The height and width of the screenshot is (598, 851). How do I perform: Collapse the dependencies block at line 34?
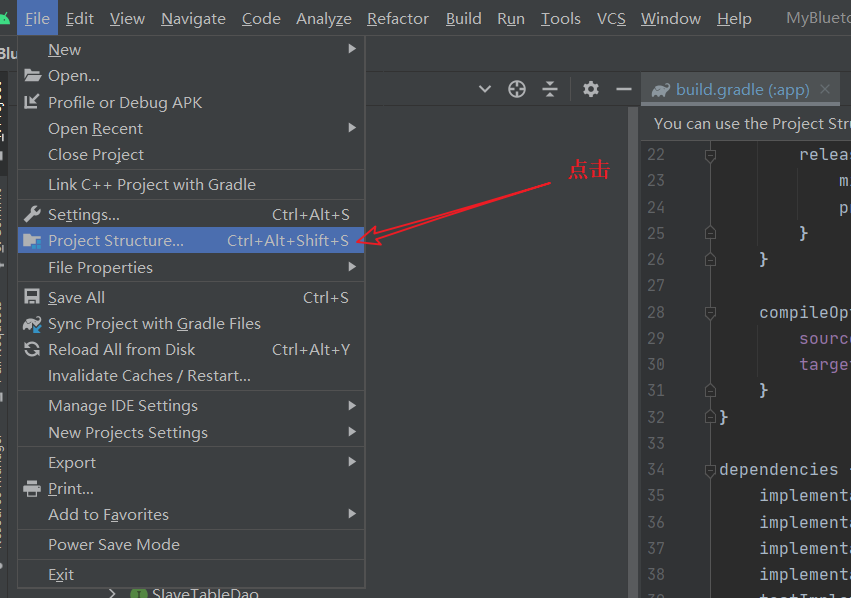[x=710, y=470]
